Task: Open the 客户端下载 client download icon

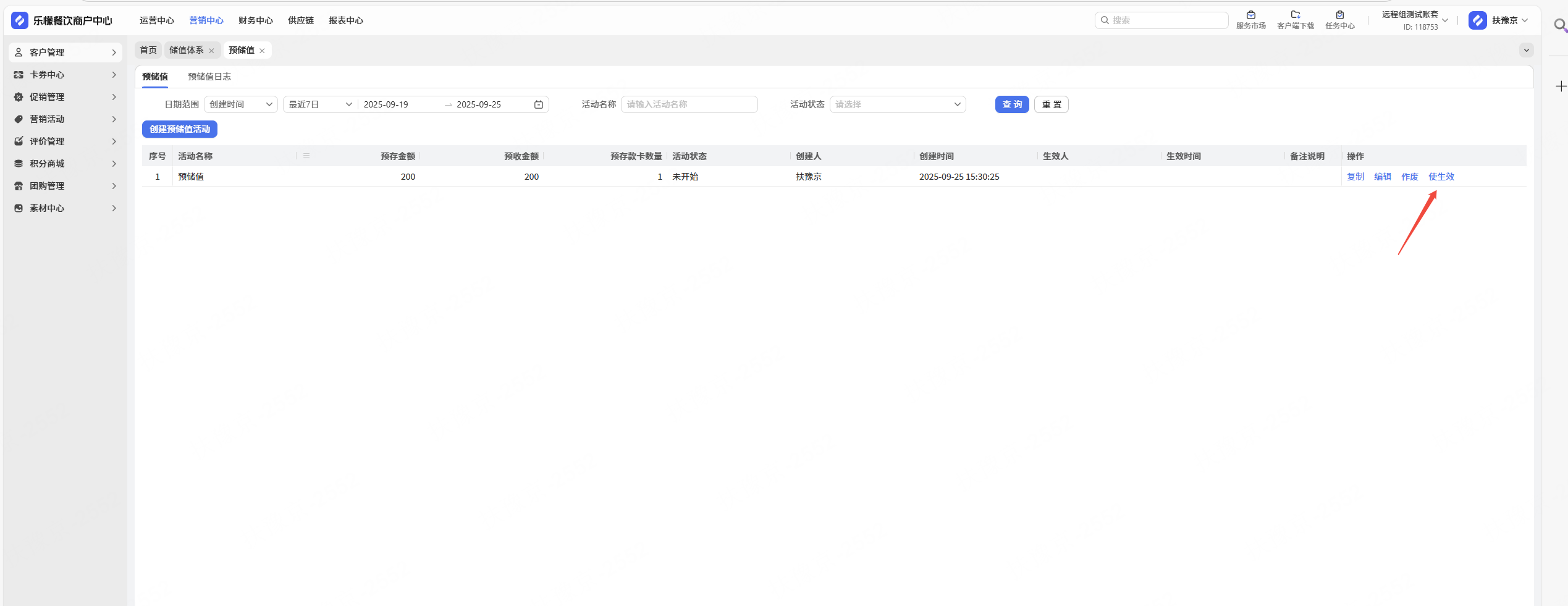Action: 1296,15
